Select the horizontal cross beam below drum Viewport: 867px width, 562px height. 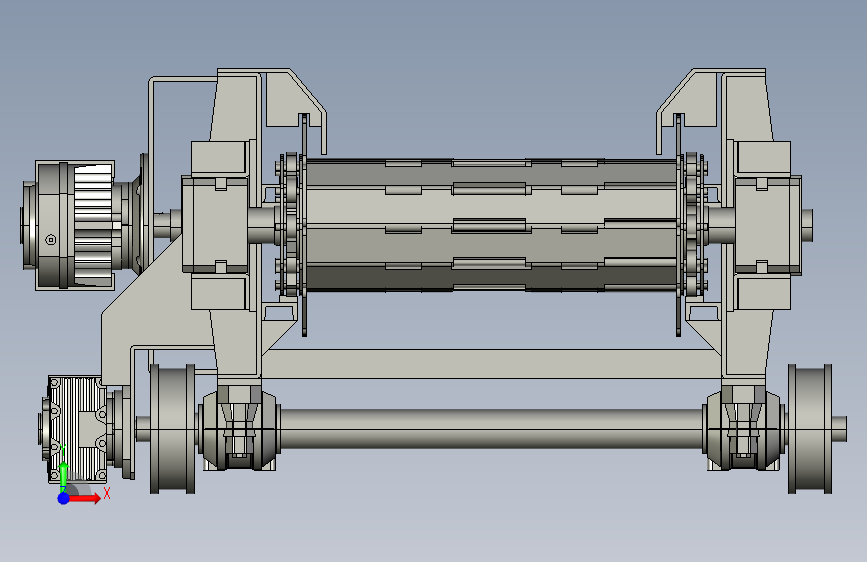click(491, 364)
